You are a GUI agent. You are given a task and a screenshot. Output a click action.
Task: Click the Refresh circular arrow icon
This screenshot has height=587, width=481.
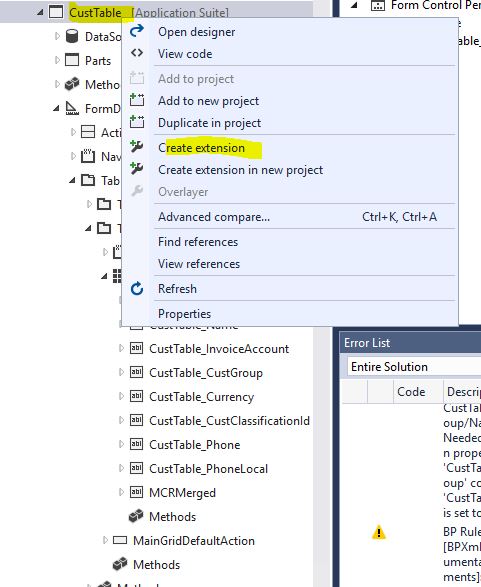tap(137, 289)
